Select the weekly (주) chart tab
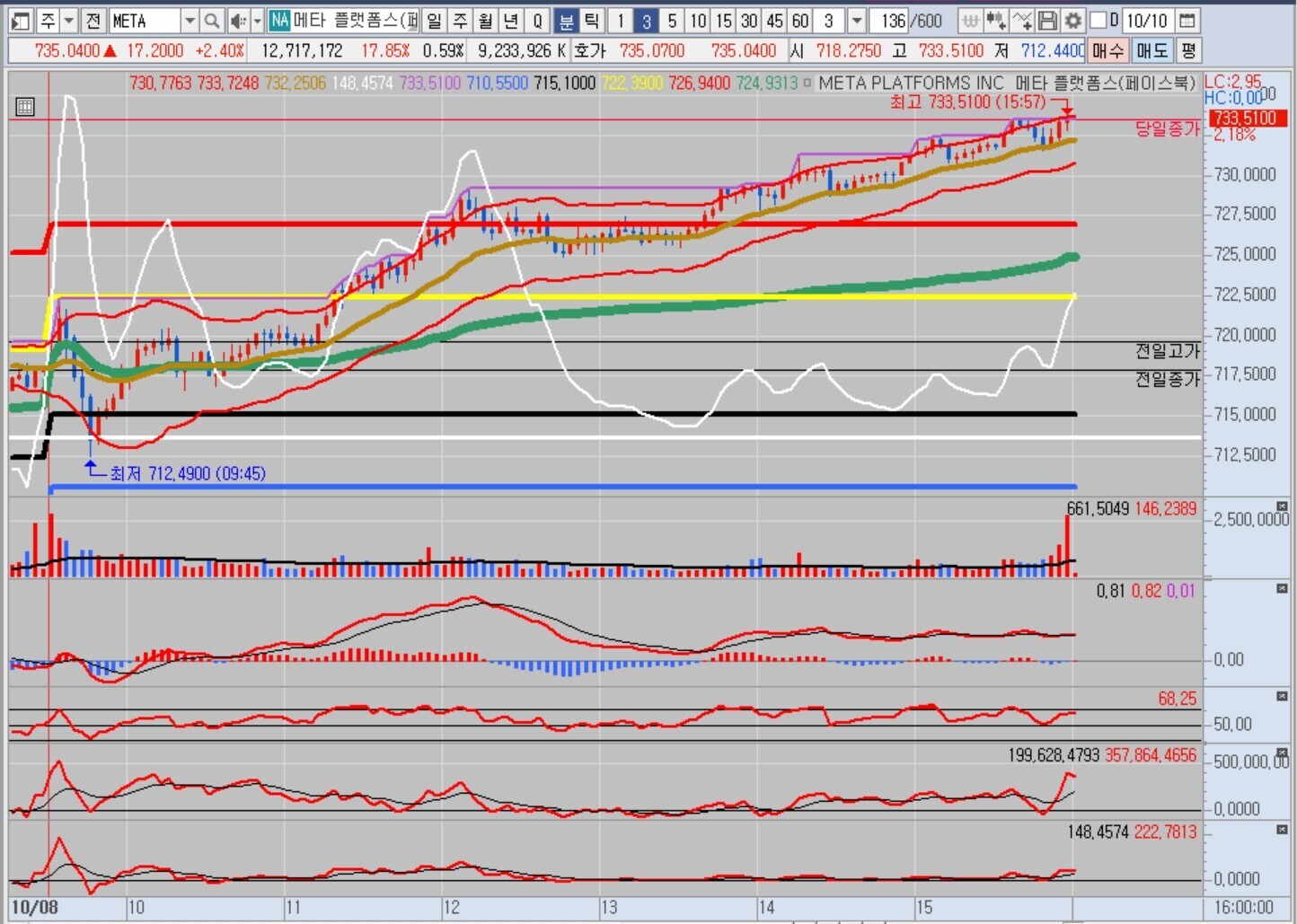 coord(460,20)
